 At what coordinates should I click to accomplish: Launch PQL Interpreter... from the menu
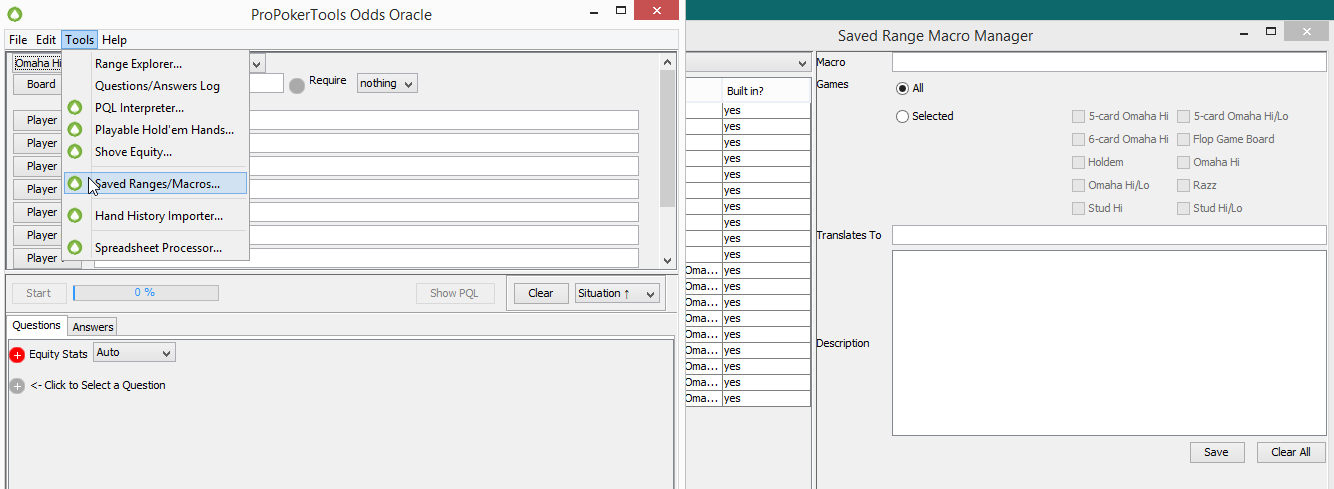pyautogui.click(x=155, y=108)
